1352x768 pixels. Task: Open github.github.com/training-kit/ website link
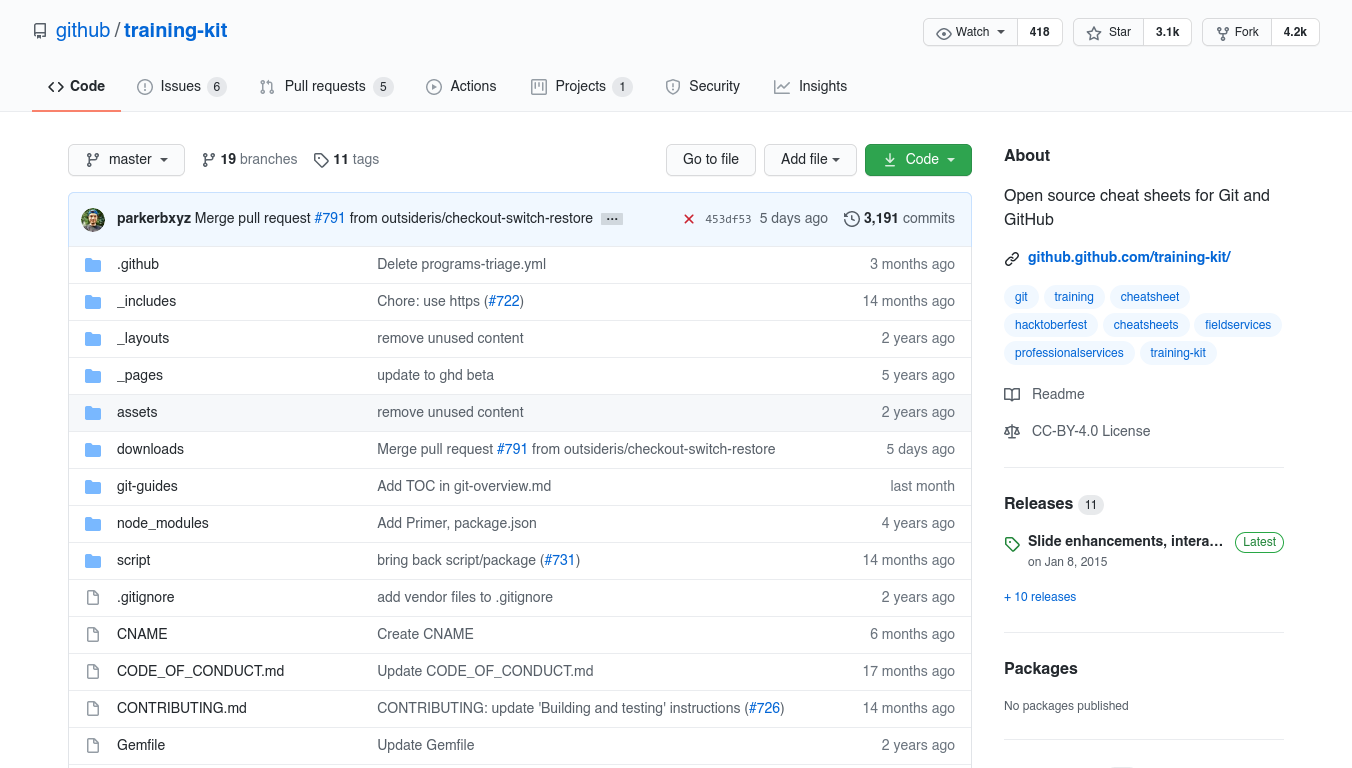(1129, 257)
